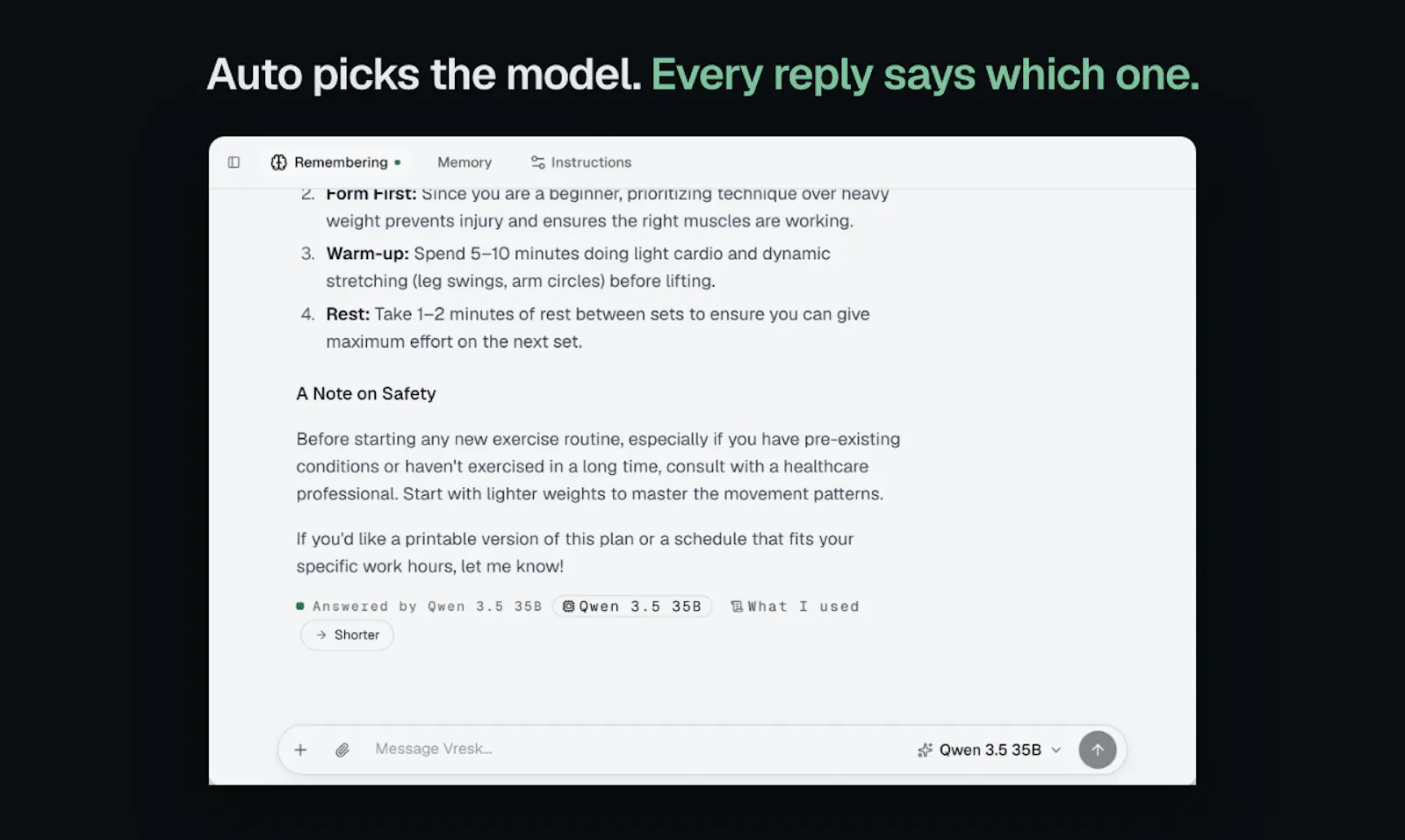Click the sparkle auto-model icon

[925, 750]
